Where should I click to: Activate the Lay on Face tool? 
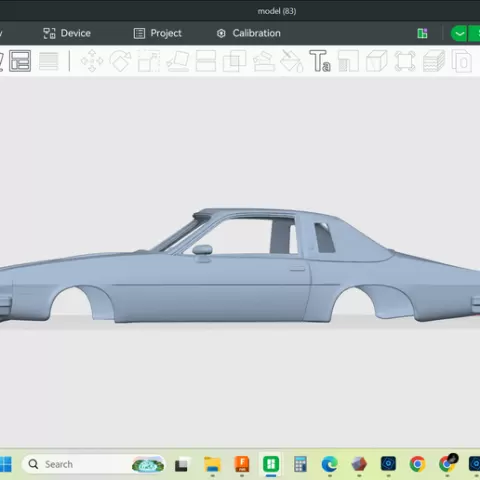pos(178,61)
